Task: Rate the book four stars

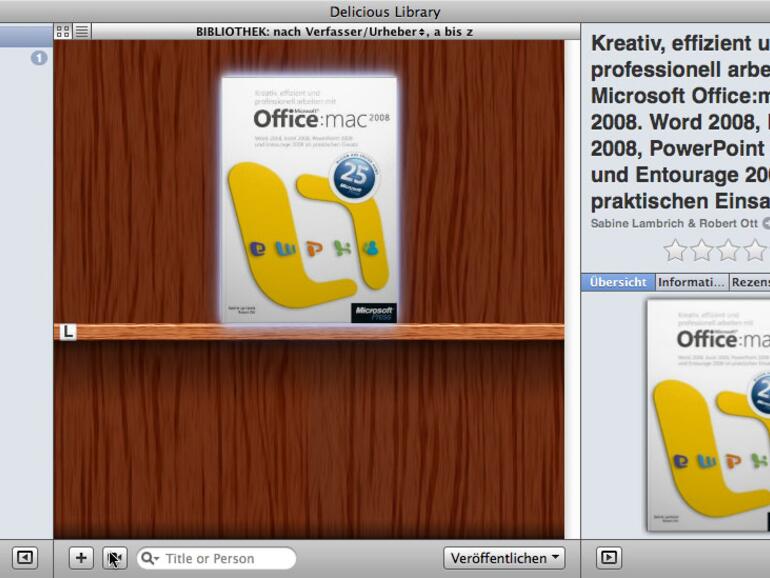Action: click(755, 250)
